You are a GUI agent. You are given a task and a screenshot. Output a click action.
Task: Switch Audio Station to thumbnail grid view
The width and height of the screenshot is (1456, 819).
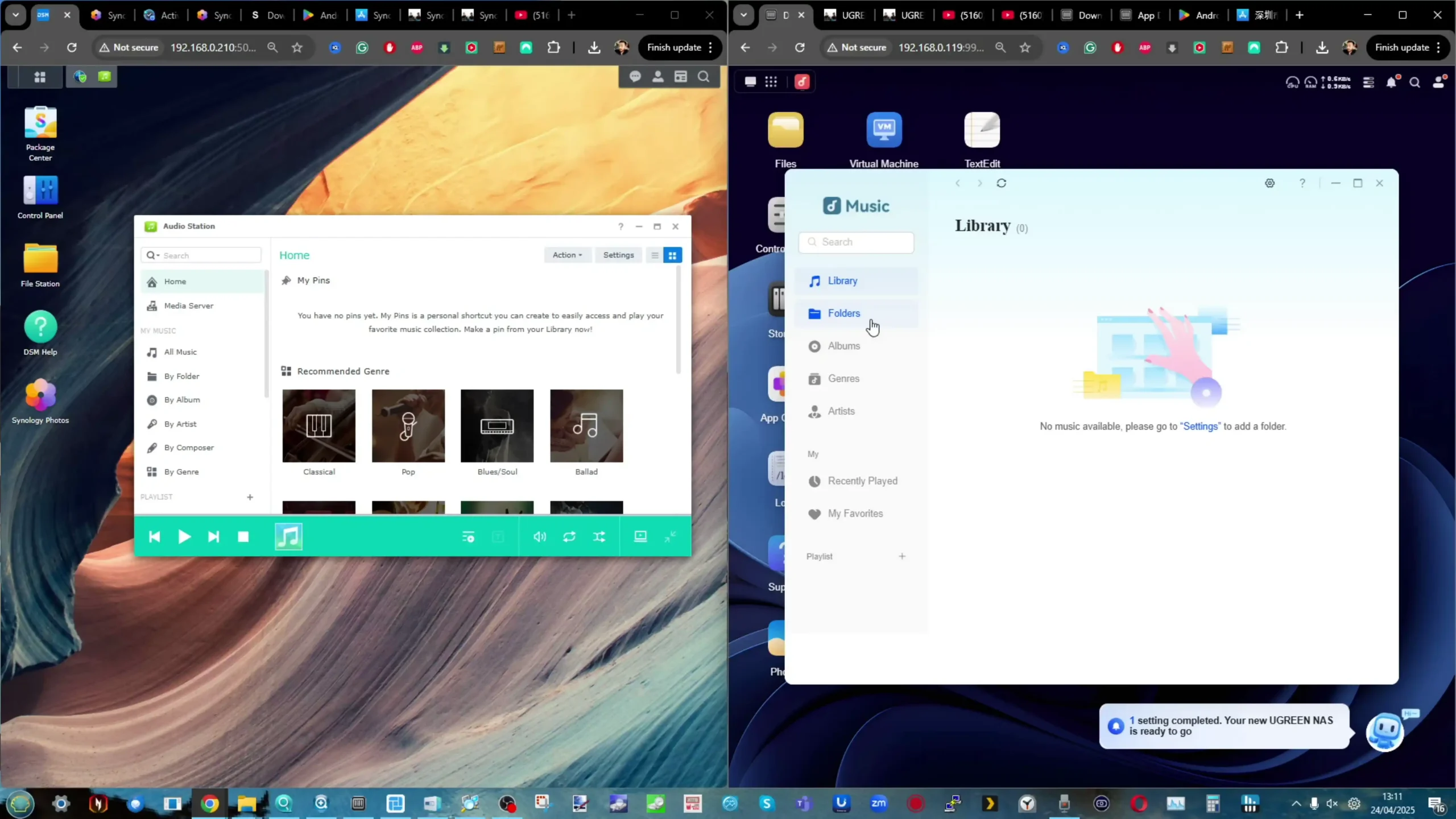click(x=672, y=255)
